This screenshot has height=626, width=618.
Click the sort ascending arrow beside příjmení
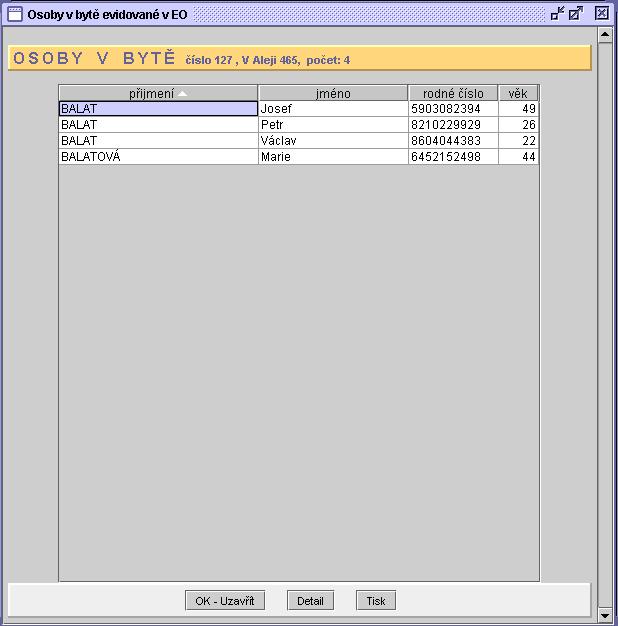click(x=182, y=93)
